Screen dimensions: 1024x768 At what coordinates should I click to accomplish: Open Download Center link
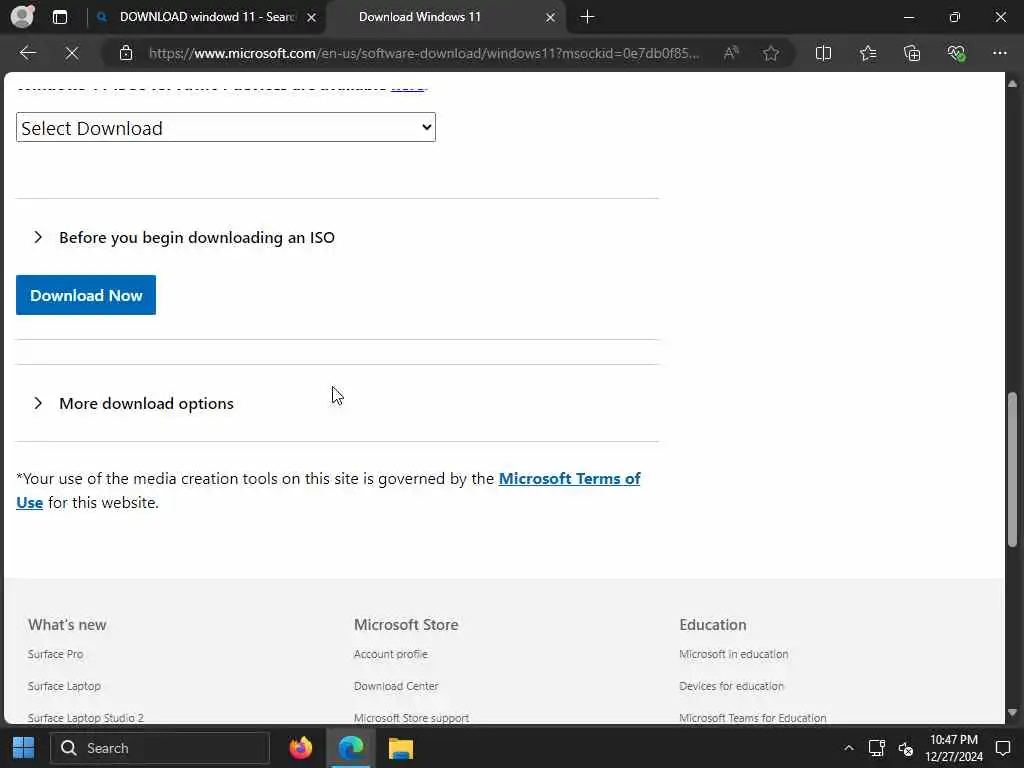pos(396,686)
